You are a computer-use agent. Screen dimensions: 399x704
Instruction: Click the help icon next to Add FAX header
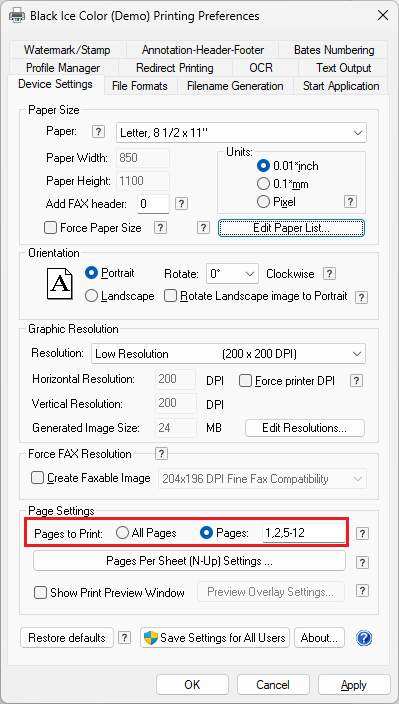click(x=181, y=203)
